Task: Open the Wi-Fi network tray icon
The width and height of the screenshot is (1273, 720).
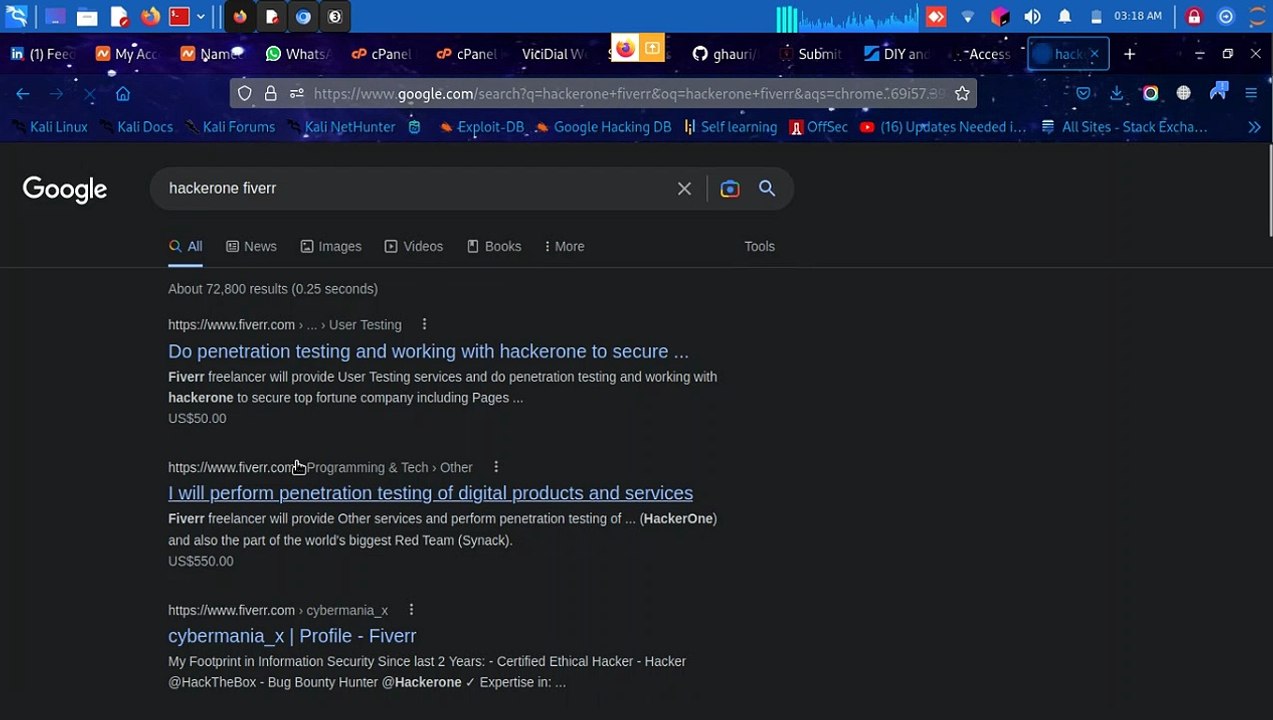Action: 967,17
